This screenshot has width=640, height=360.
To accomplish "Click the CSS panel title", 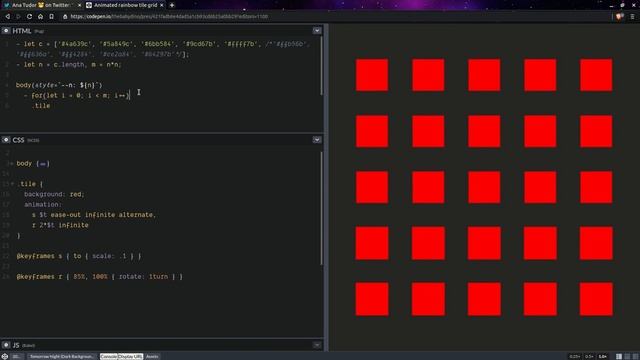I will (18, 140).
